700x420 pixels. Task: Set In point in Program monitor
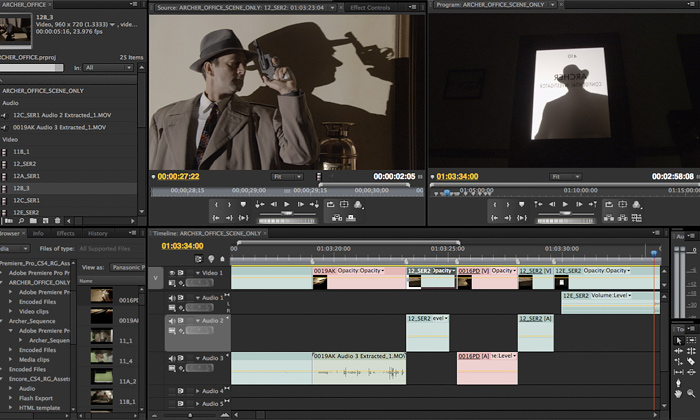point(495,204)
